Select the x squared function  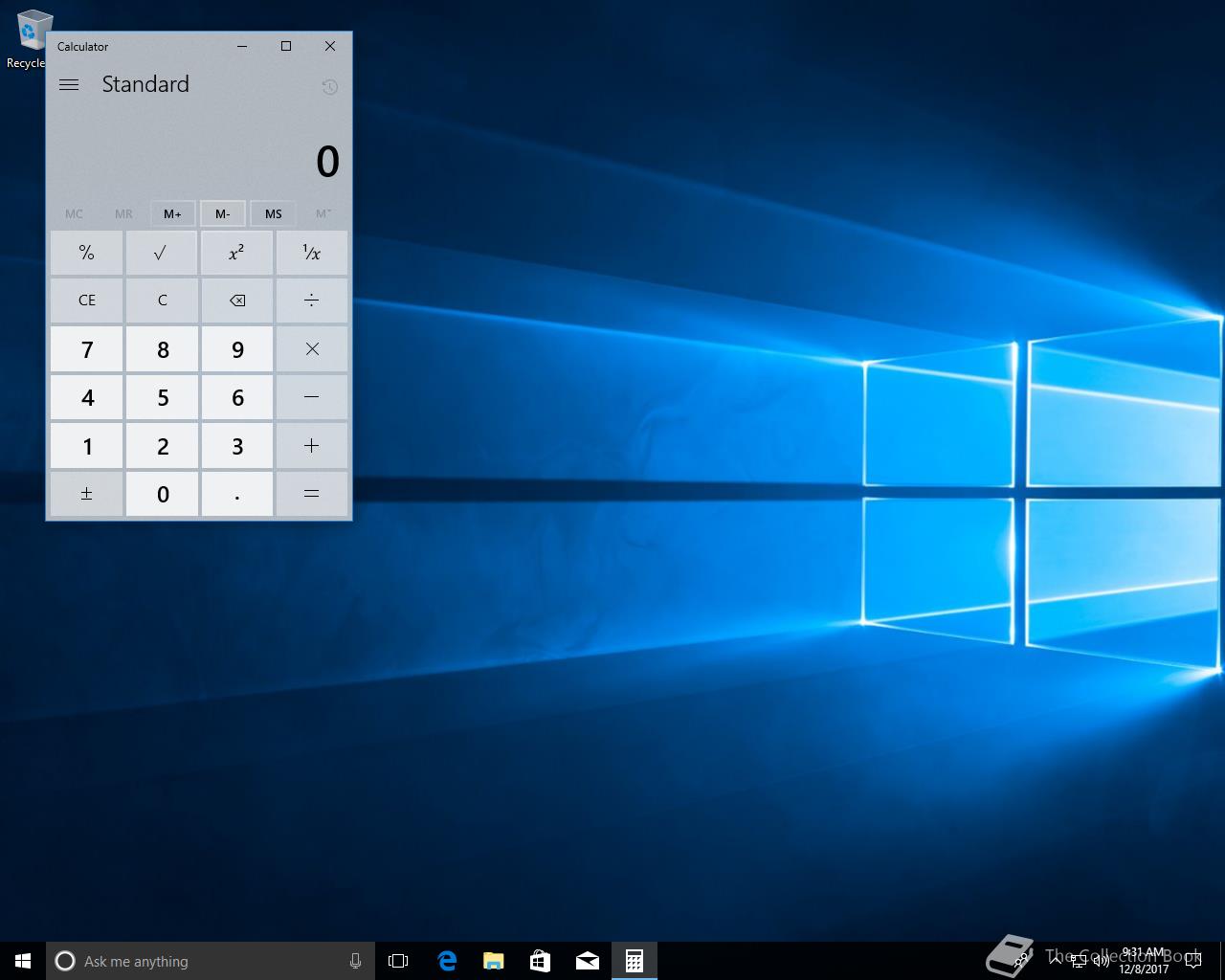pyautogui.click(x=236, y=252)
